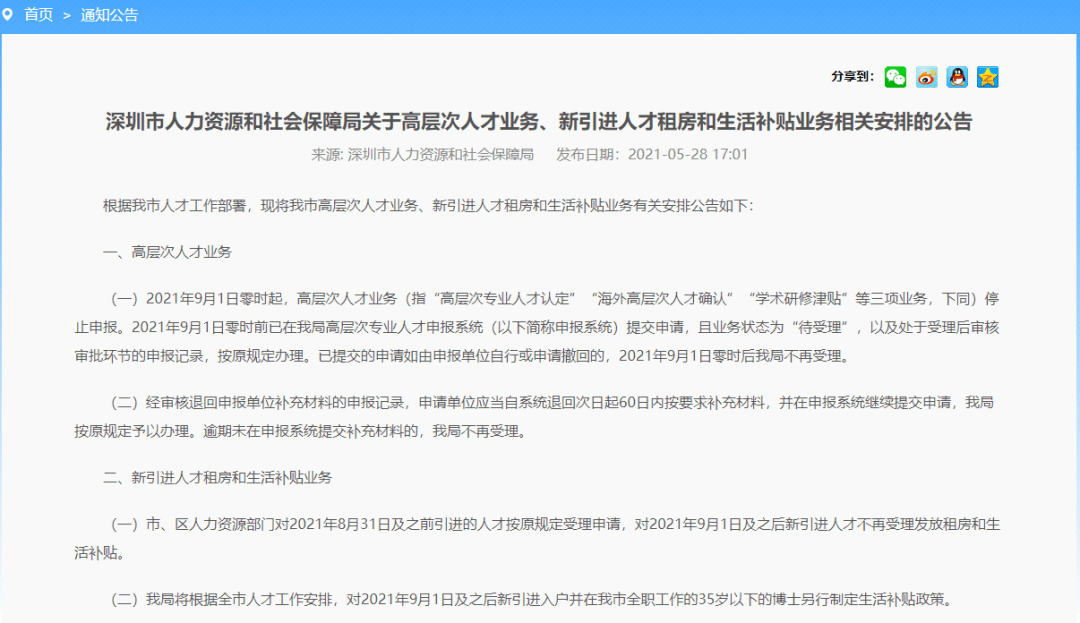Click the QQ penguin share icon
Viewport: 1080px width, 623px height.
tap(957, 77)
